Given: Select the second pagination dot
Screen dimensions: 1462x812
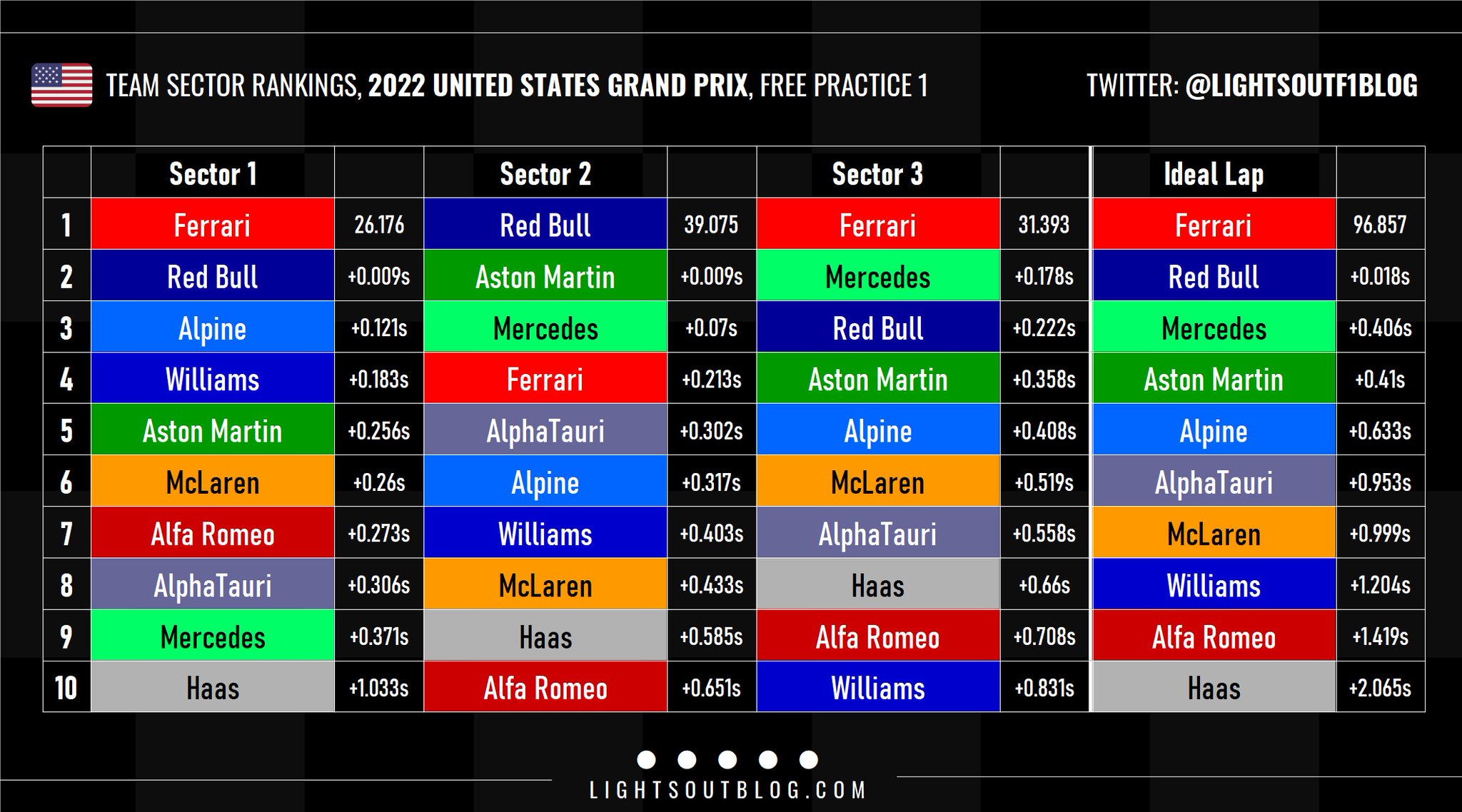Looking at the screenshot, I should pos(687,760).
